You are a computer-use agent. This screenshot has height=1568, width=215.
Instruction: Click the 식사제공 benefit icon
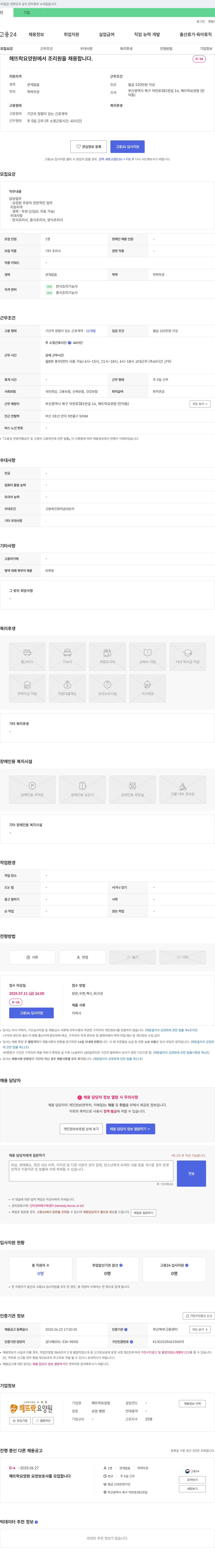(x=147, y=689)
